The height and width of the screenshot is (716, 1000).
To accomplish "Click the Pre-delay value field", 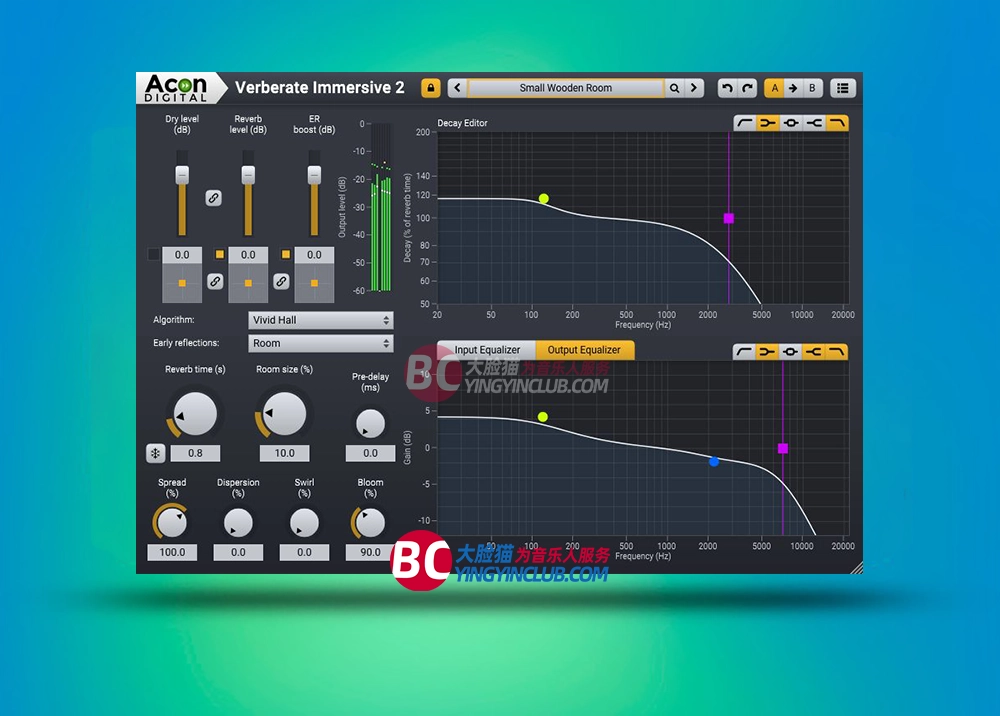I will click(x=371, y=453).
